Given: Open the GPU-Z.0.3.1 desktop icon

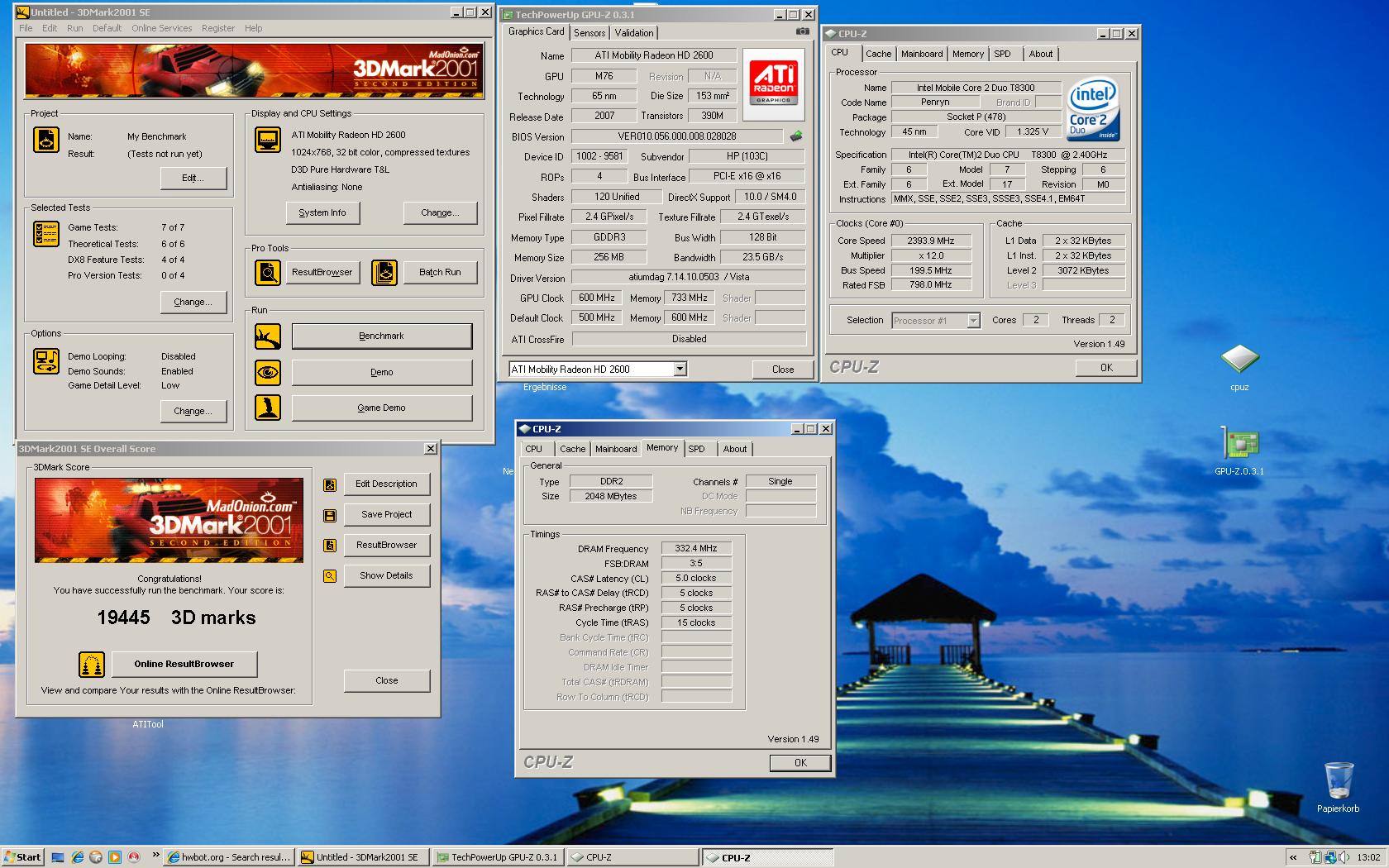Looking at the screenshot, I should tap(1239, 451).
